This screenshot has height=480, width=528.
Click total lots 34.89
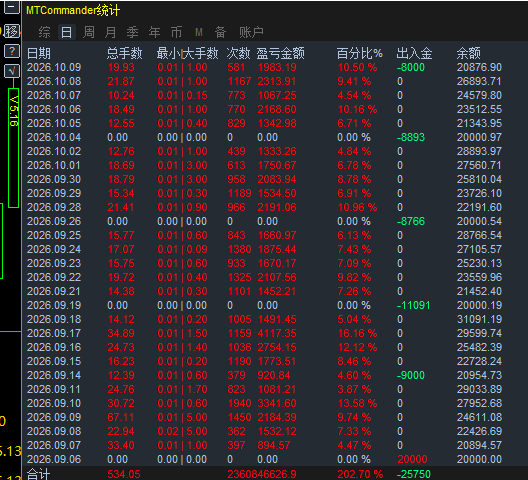(x=121, y=333)
